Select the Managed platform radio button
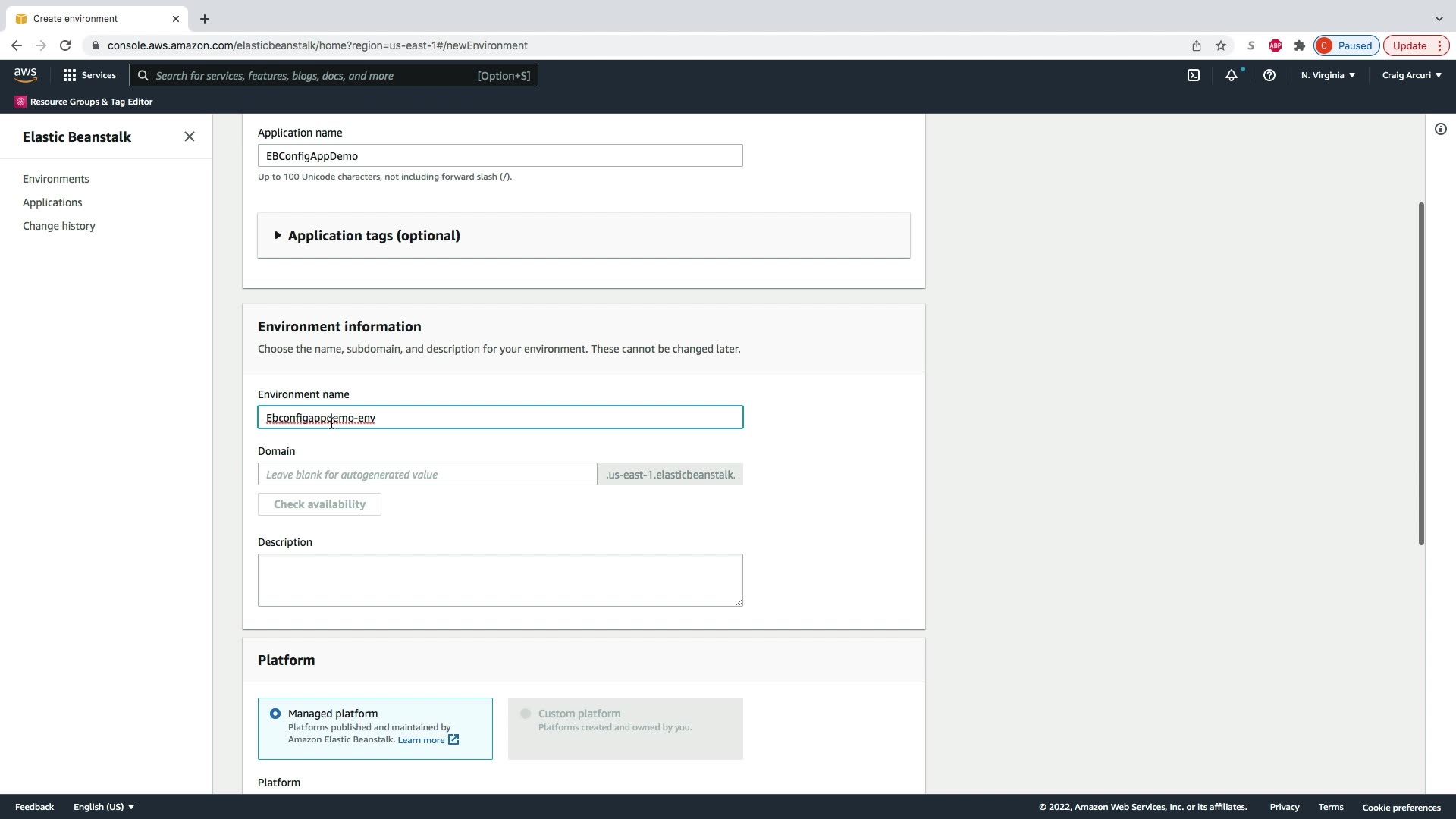 [275, 714]
